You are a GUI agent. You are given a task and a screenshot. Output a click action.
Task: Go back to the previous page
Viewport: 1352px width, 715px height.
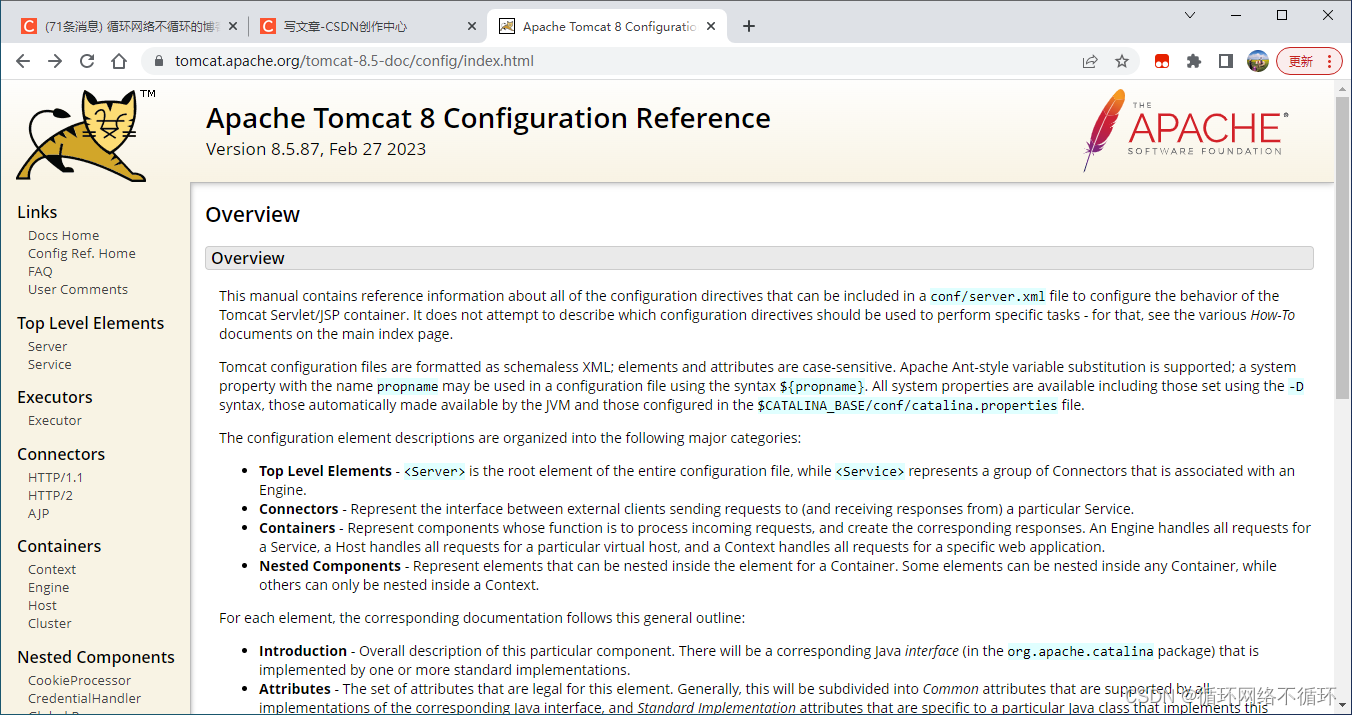coord(23,61)
